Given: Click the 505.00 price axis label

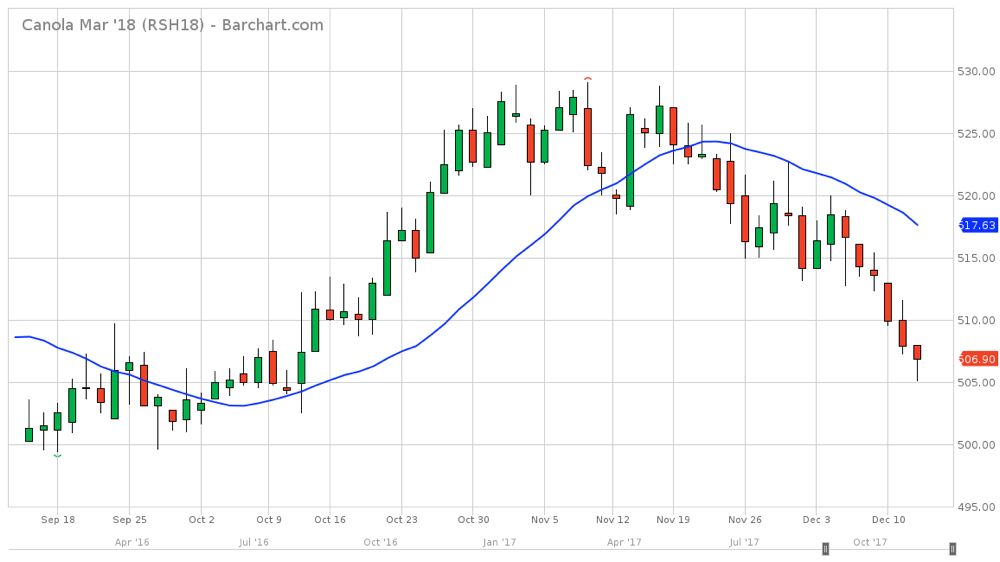Looking at the screenshot, I should (x=976, y=382).
